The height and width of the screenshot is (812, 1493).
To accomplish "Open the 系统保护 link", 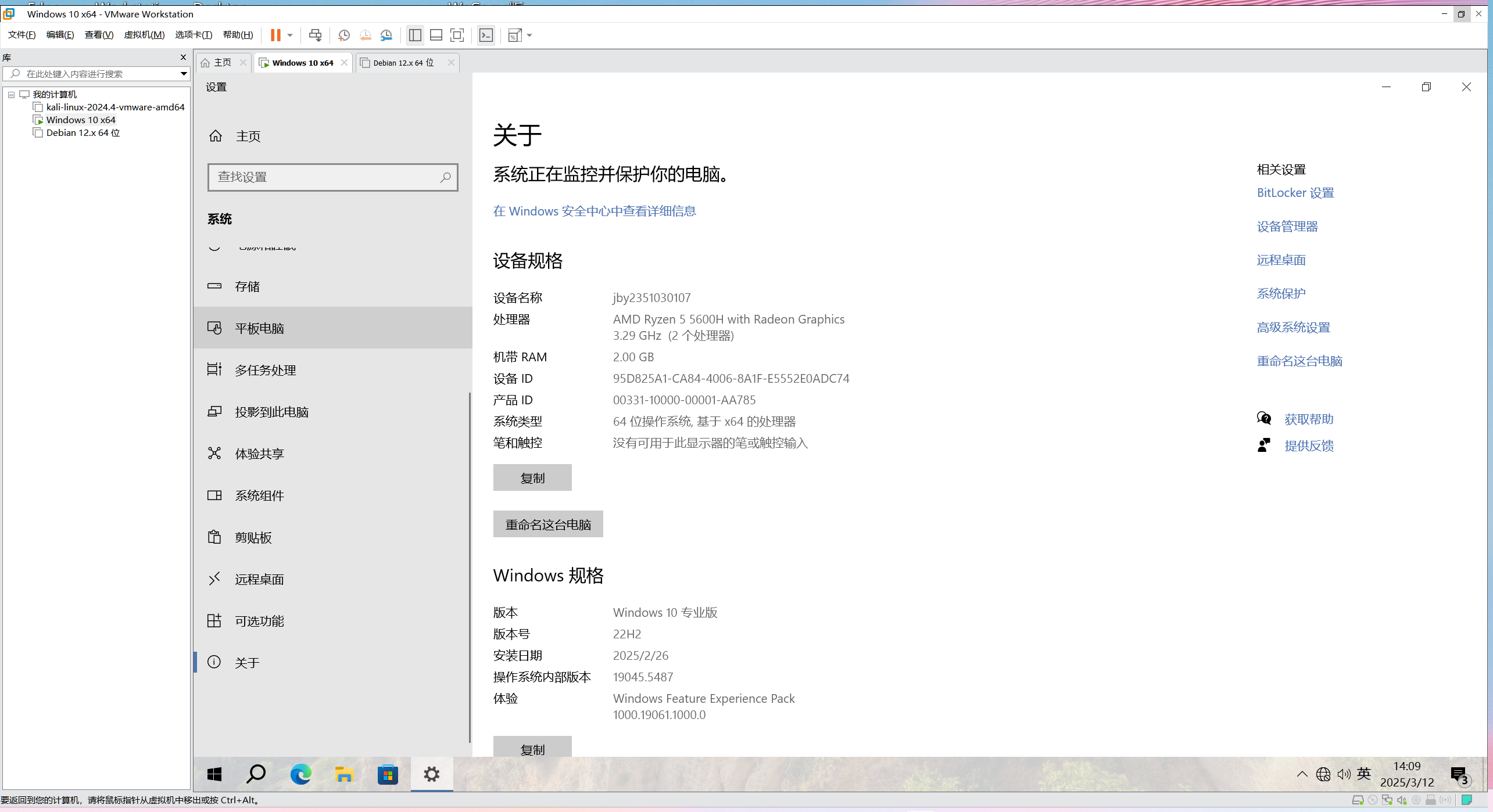I will pos(1281,294).
